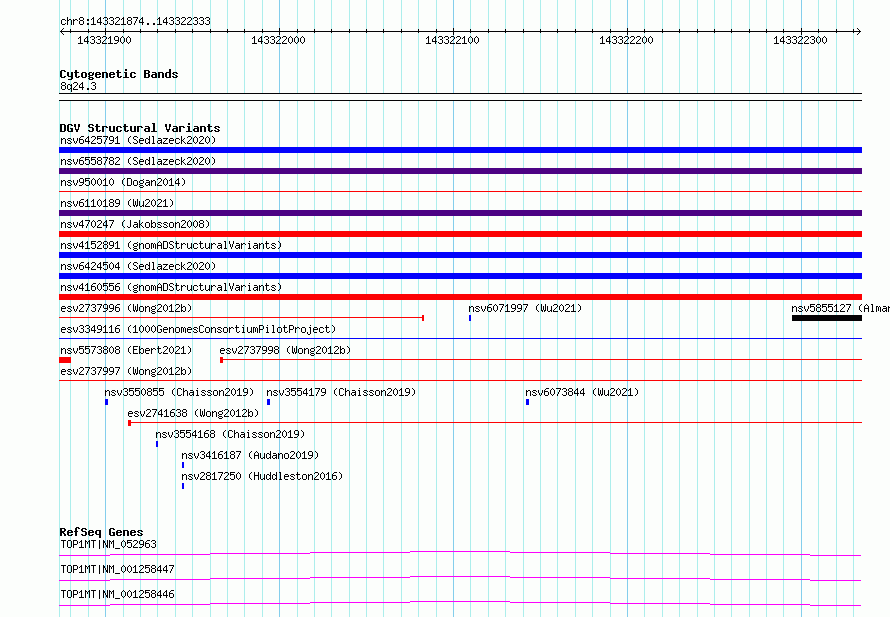Click esv2741638 (Wong2012b) label
890x617 pixels.
(193, 413)
